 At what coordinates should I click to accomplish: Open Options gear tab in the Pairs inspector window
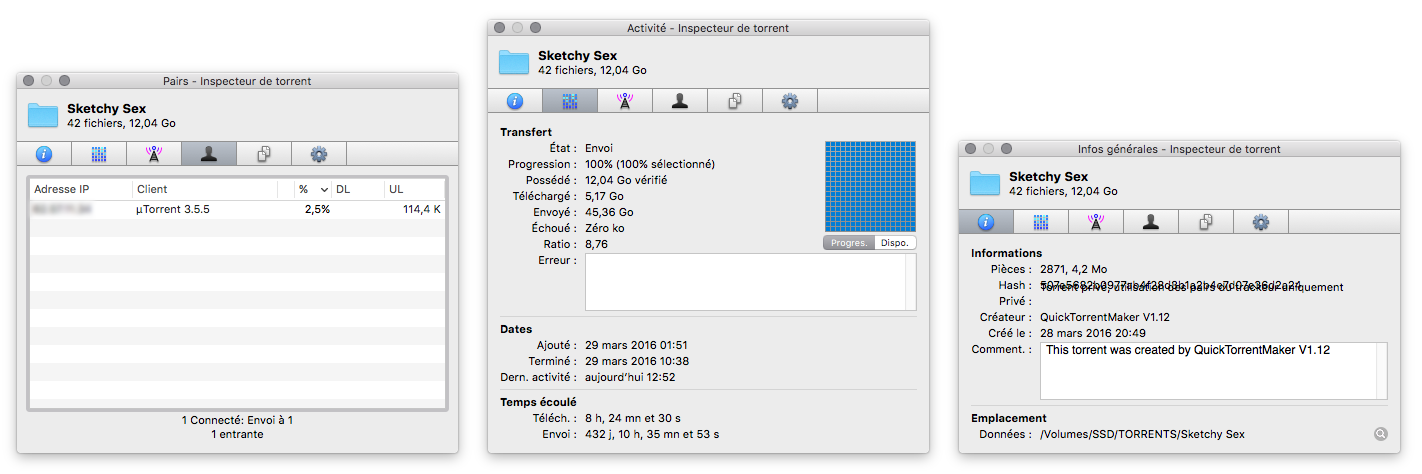pyautogui.click(x=319, y=154)
